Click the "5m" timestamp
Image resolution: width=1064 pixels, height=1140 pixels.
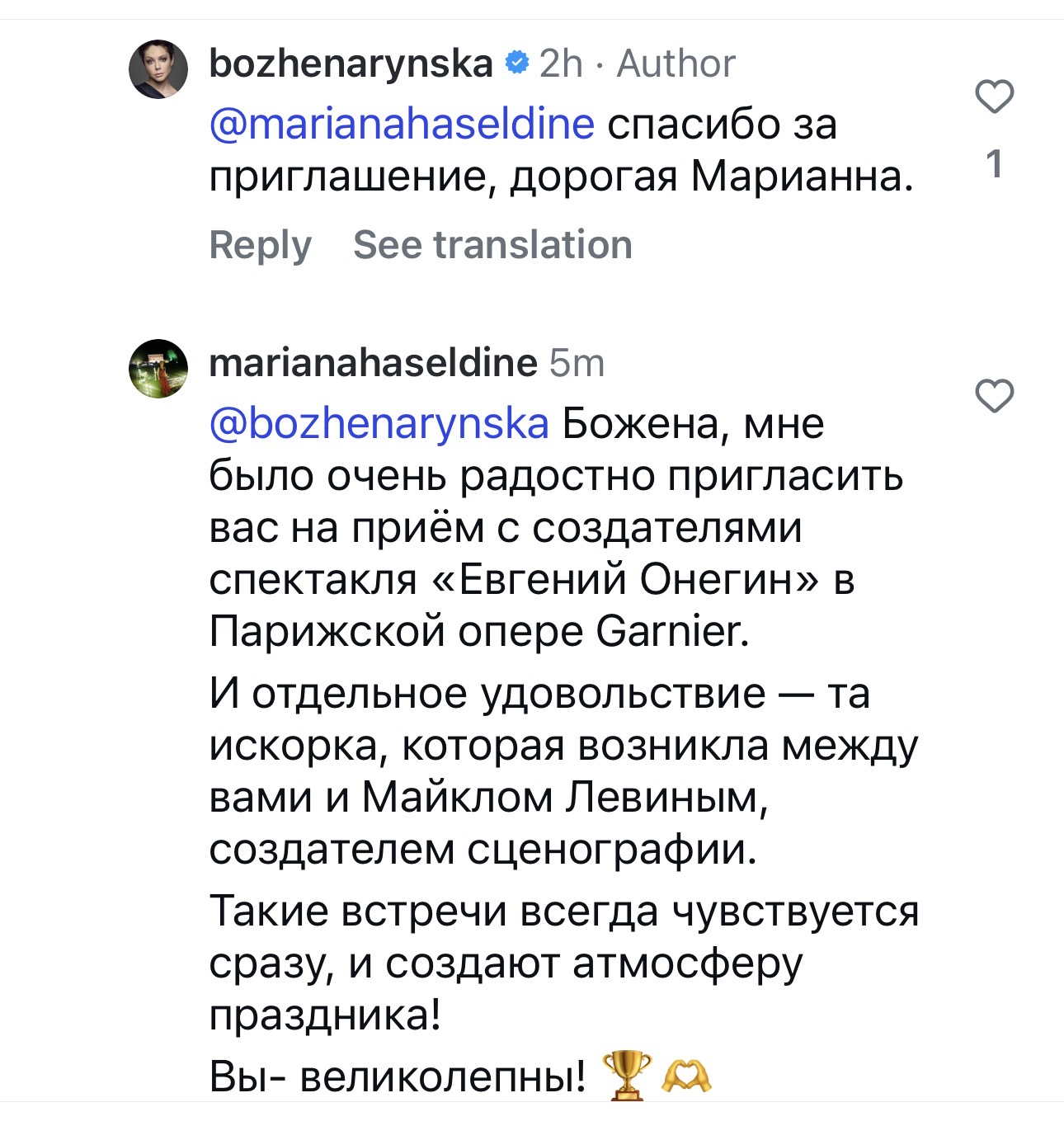coord(577,363)
